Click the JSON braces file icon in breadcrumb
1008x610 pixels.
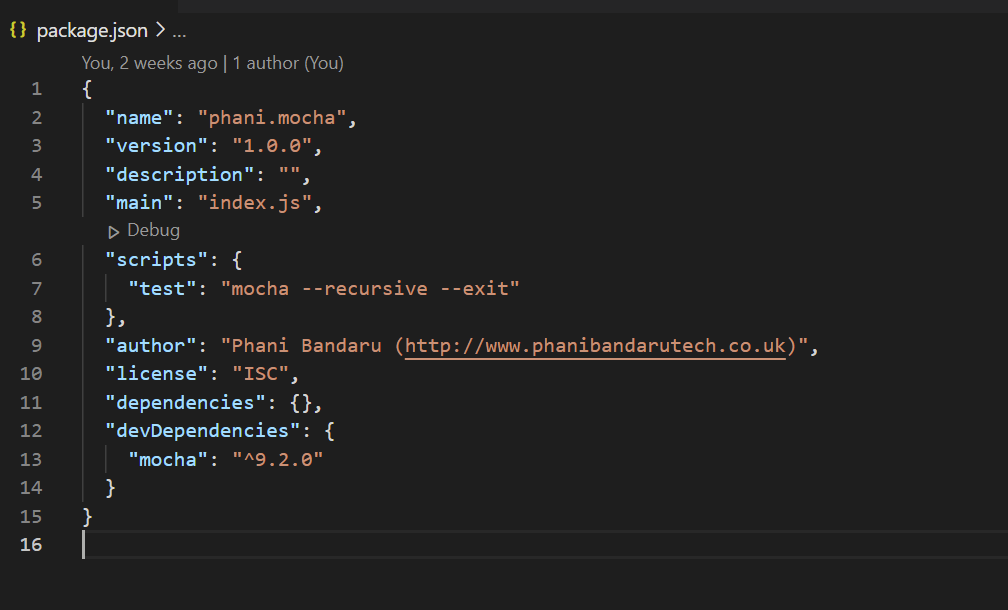tap(18, 30)
